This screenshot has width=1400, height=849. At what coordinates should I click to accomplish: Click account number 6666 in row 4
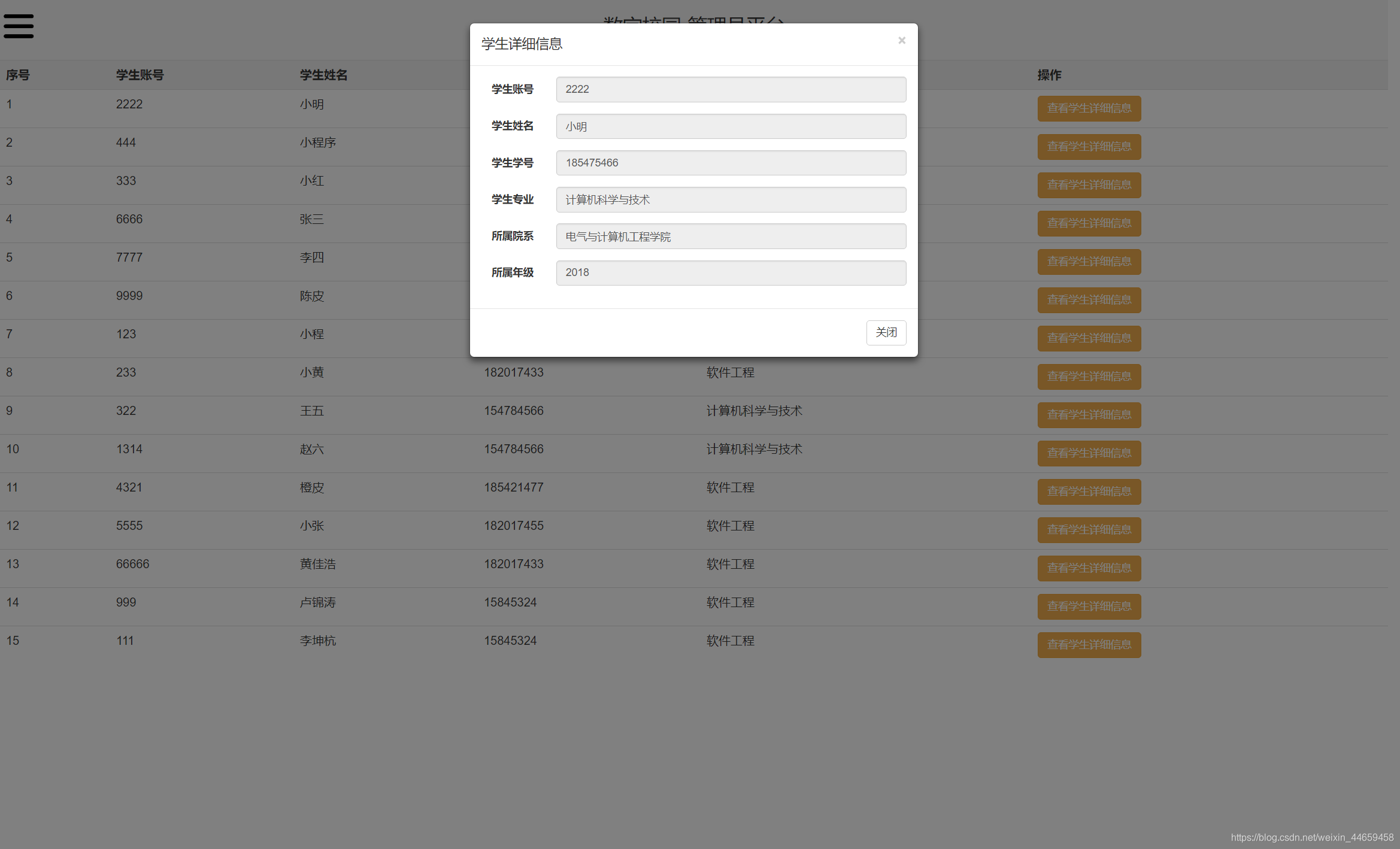pos(129,219)
